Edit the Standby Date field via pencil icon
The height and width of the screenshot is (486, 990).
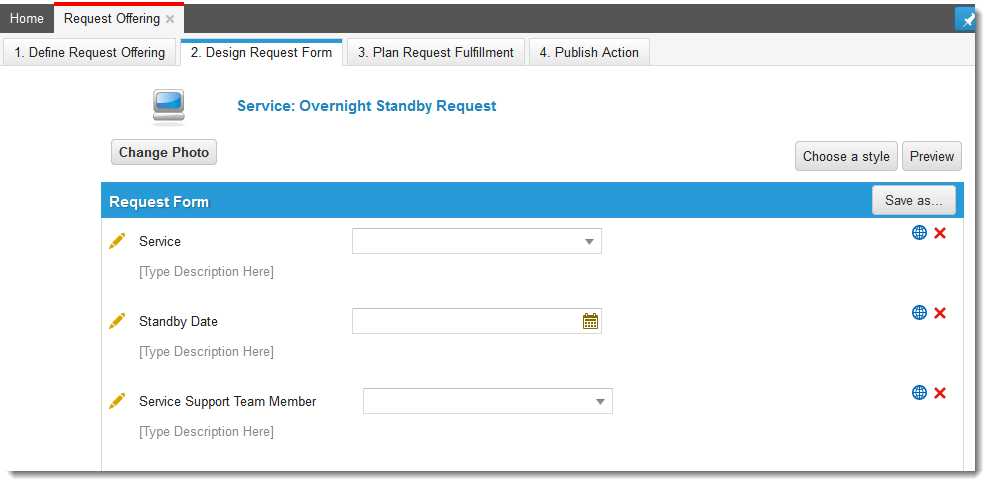coord(117,321)
